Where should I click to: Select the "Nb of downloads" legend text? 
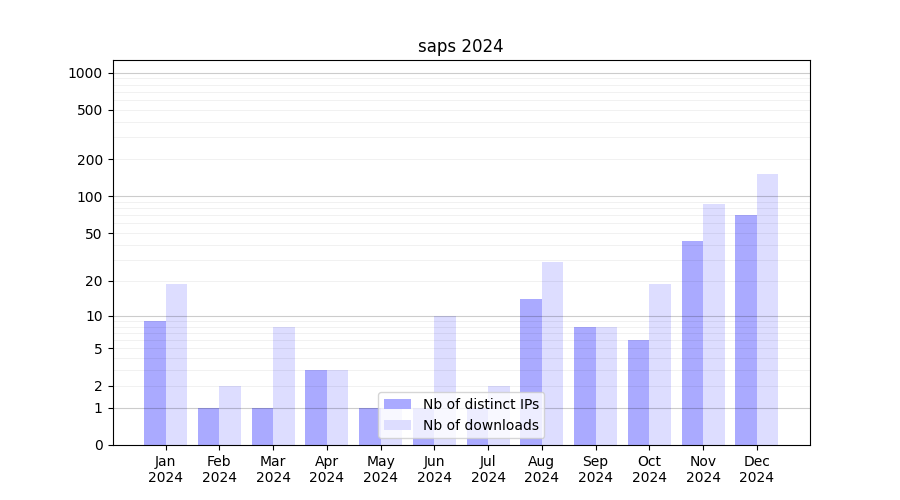click(480, 425)
